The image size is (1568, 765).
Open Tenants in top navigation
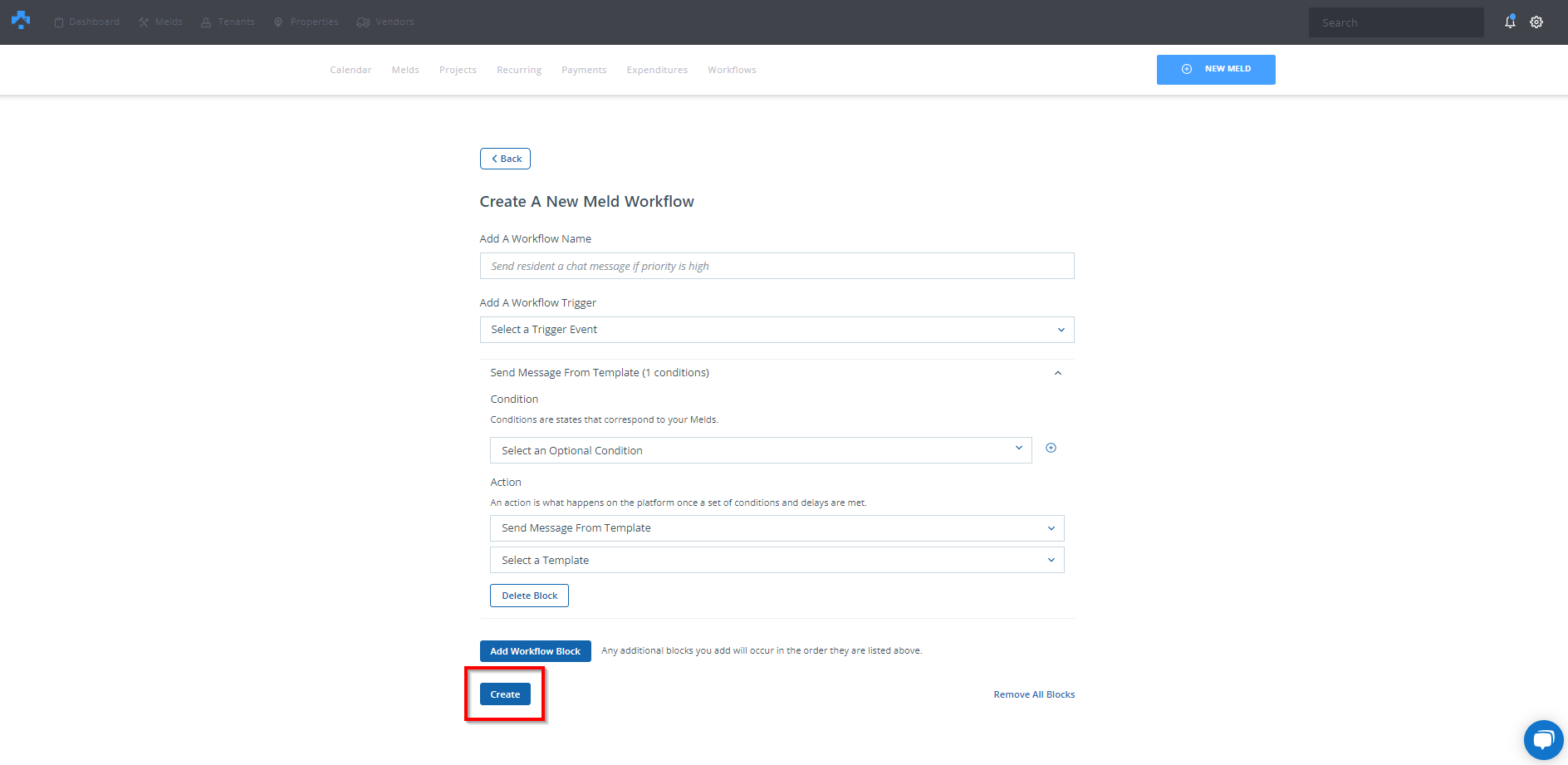click(x=228, y=22)
